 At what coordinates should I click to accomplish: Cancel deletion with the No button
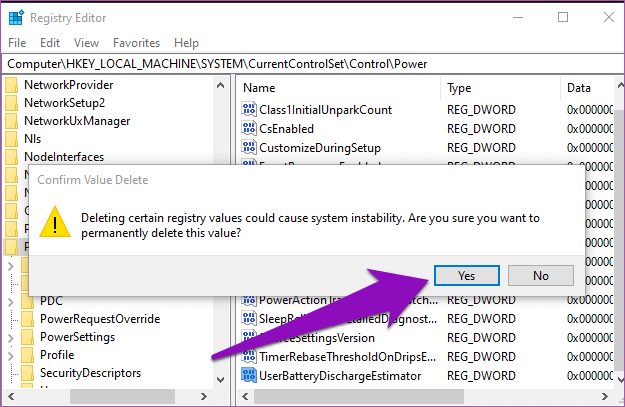coord(540,275)
